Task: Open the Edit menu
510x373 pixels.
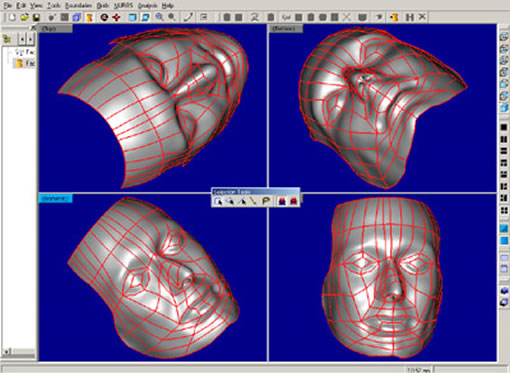Action: 21,6
